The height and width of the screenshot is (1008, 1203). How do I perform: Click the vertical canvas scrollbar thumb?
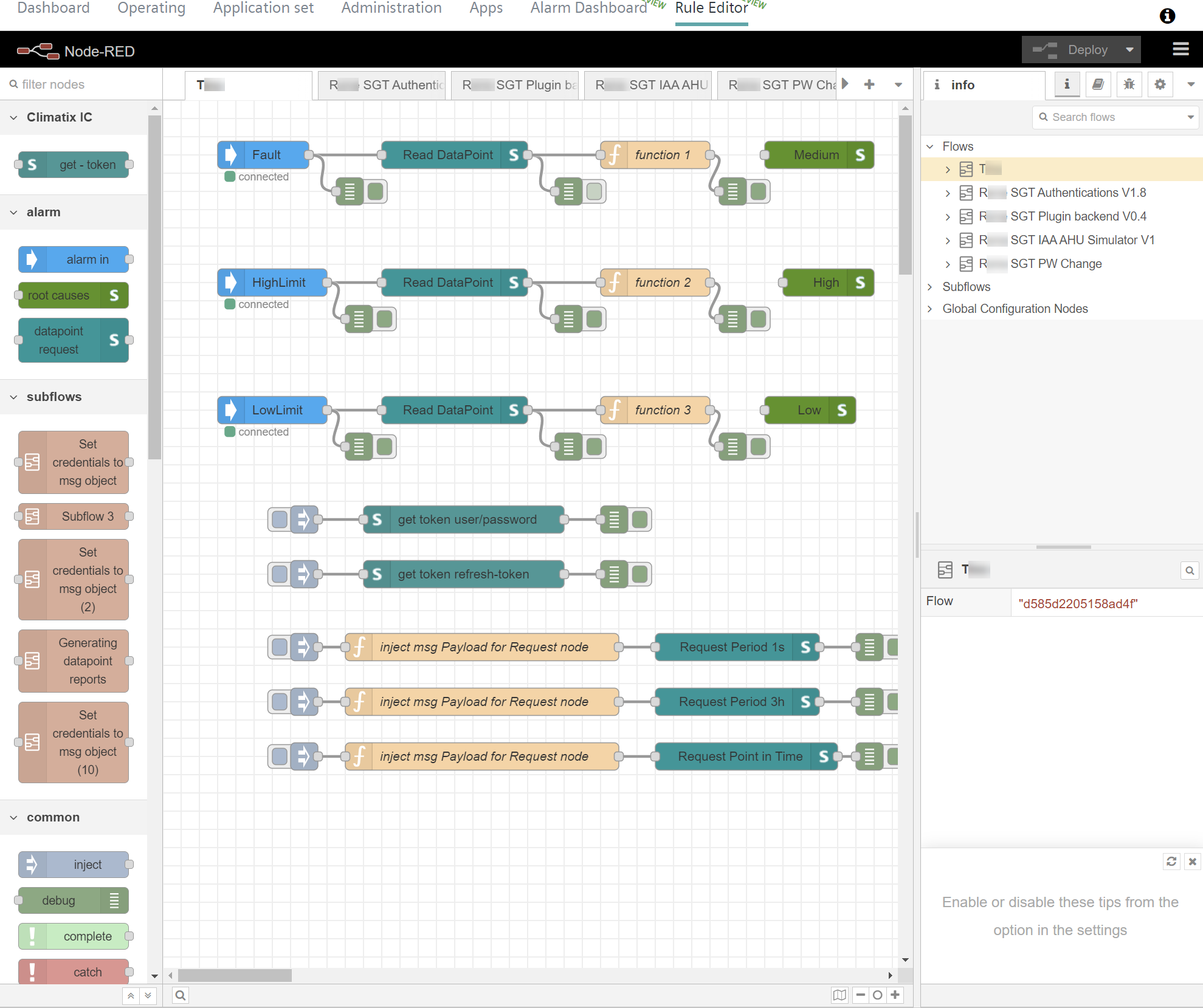pyautogui.click(x=905, y=194)
